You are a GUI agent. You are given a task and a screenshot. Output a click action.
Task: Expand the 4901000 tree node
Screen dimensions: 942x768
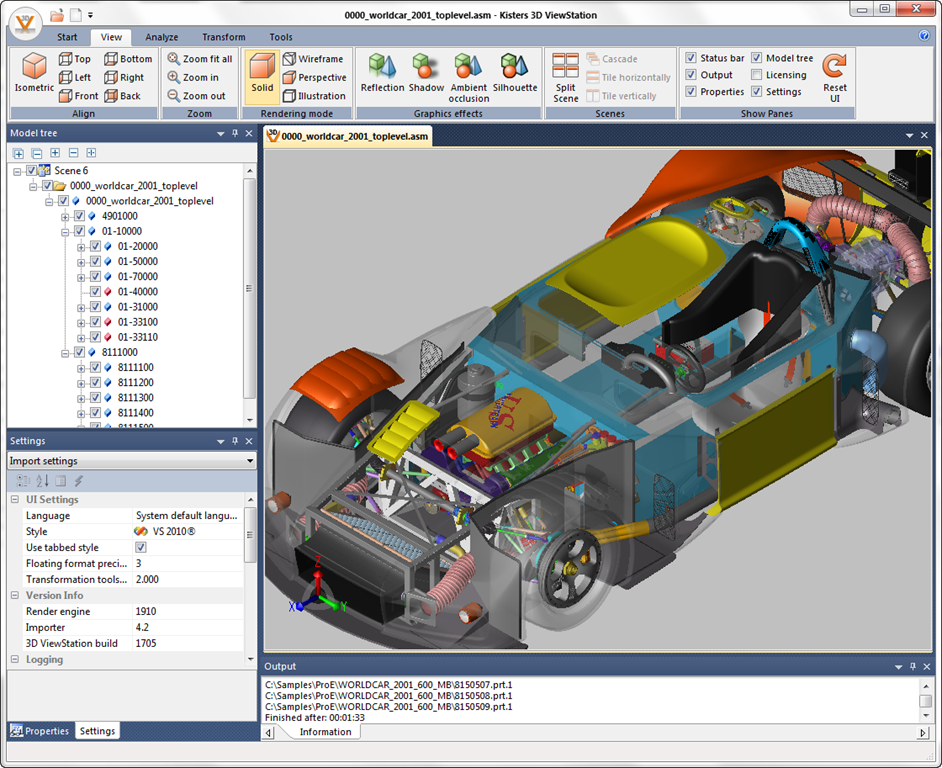(x=65, y=217)
